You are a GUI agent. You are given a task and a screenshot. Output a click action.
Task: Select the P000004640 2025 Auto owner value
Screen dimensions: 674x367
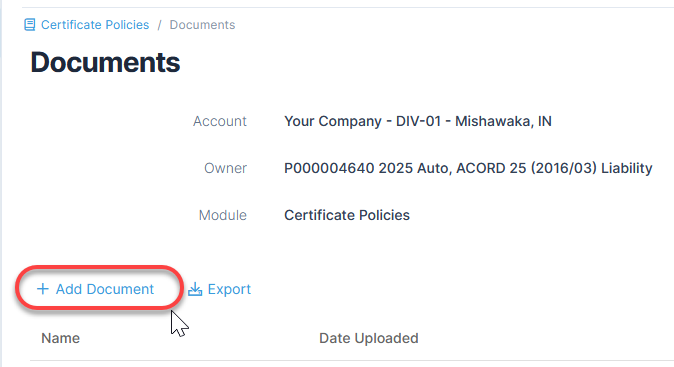468,168
